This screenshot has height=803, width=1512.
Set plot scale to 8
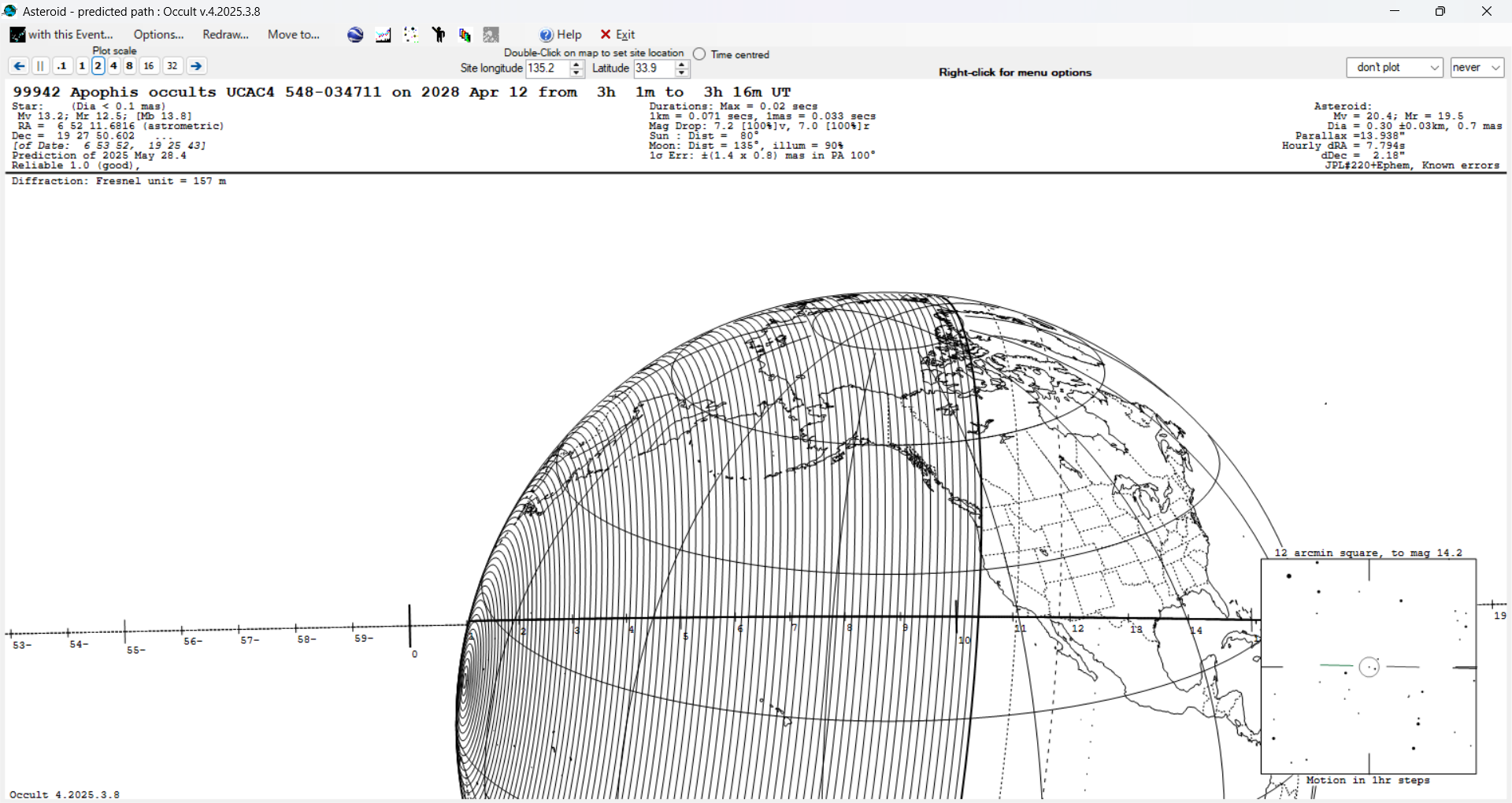click(x=129, y=66)
